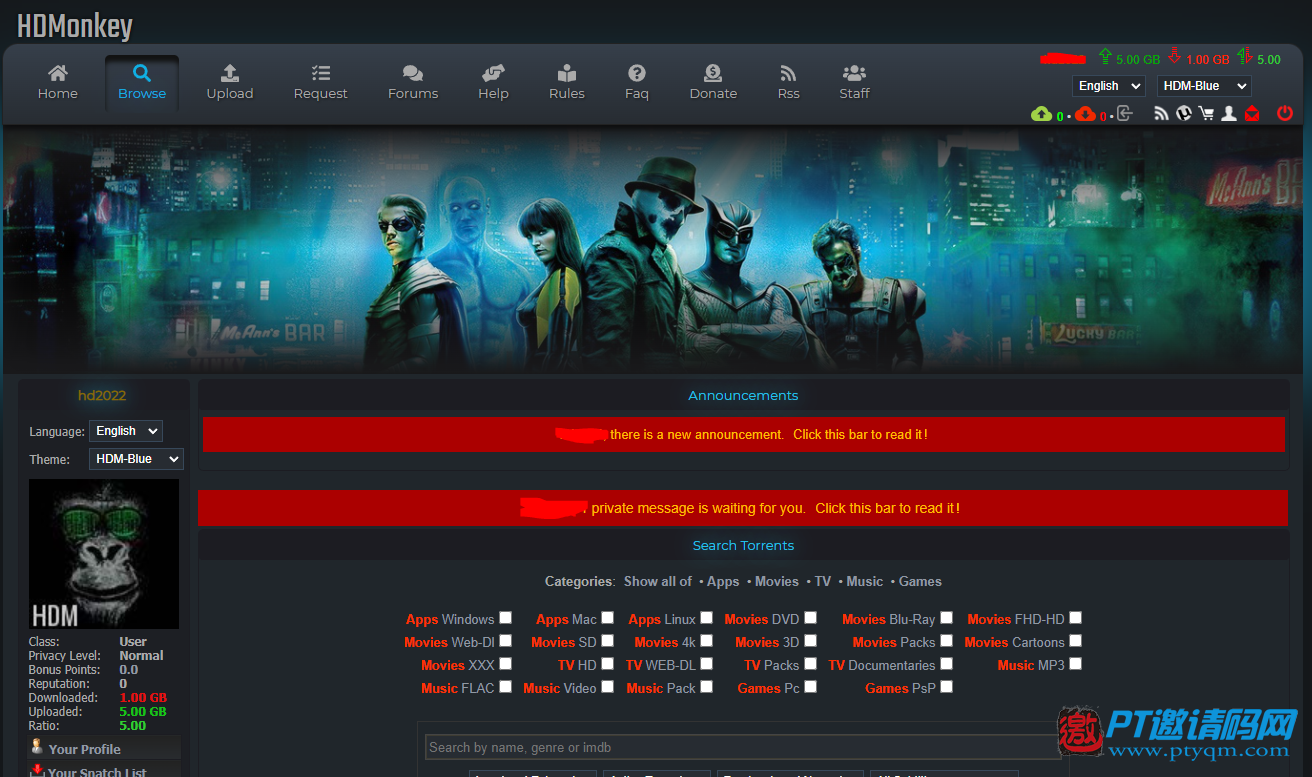Click the uTorrent icon in header
This screenshot has height=777, width=1312.
[1184, 114]
